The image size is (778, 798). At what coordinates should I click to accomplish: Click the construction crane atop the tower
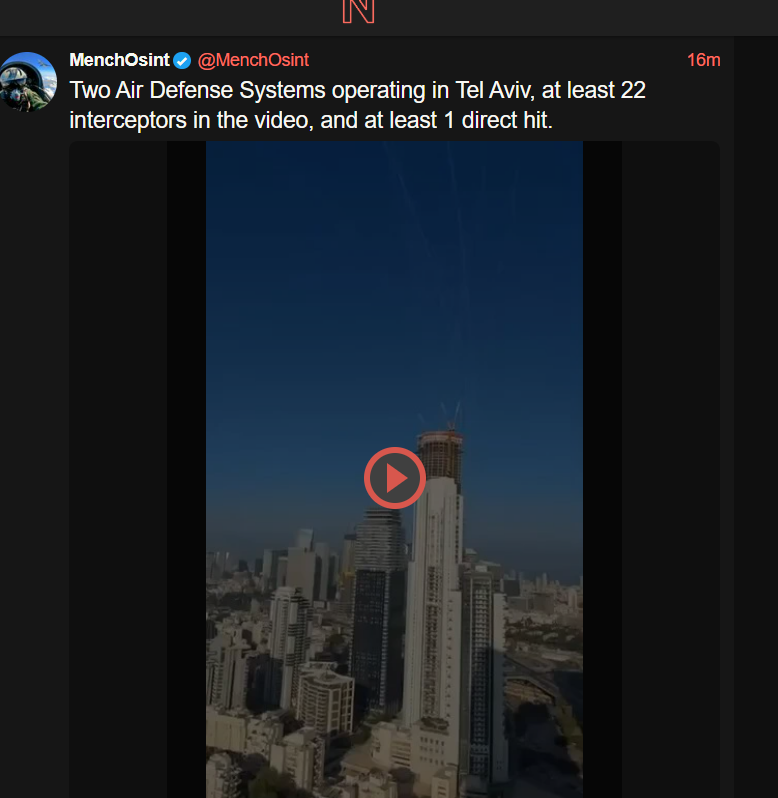(450, 416)
